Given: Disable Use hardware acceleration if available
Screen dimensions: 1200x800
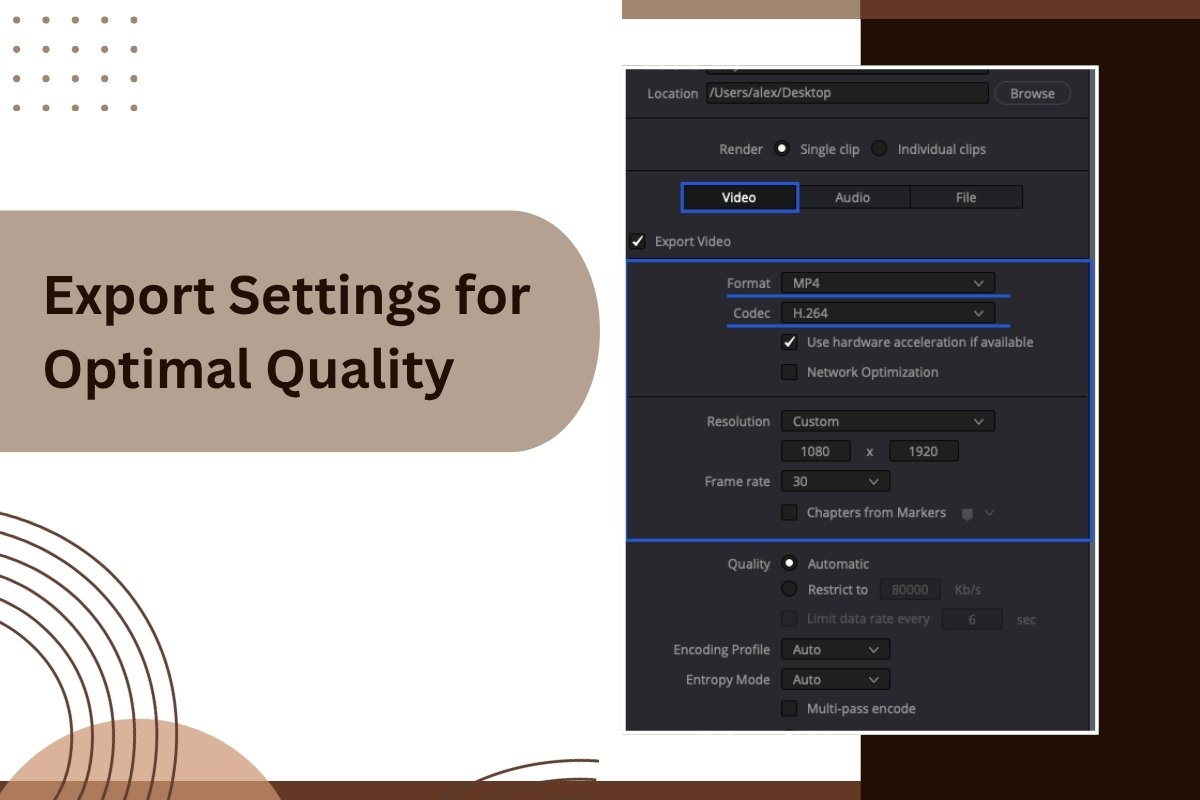Looking at the screenshot, I should pos(790,343).
